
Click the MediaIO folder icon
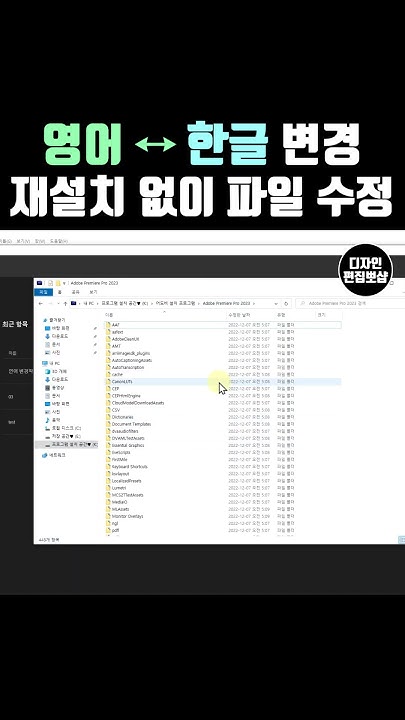pyautogui.click(x=108, y=502)
